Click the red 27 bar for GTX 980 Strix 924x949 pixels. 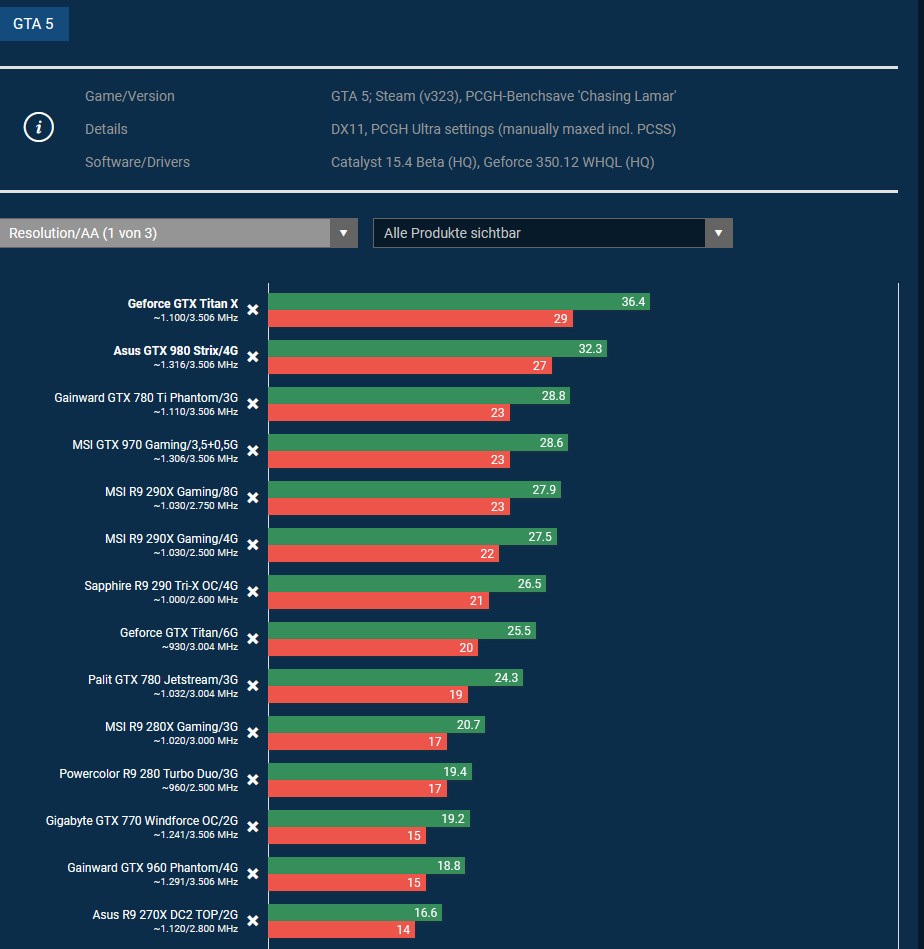[x=410, y=366]
